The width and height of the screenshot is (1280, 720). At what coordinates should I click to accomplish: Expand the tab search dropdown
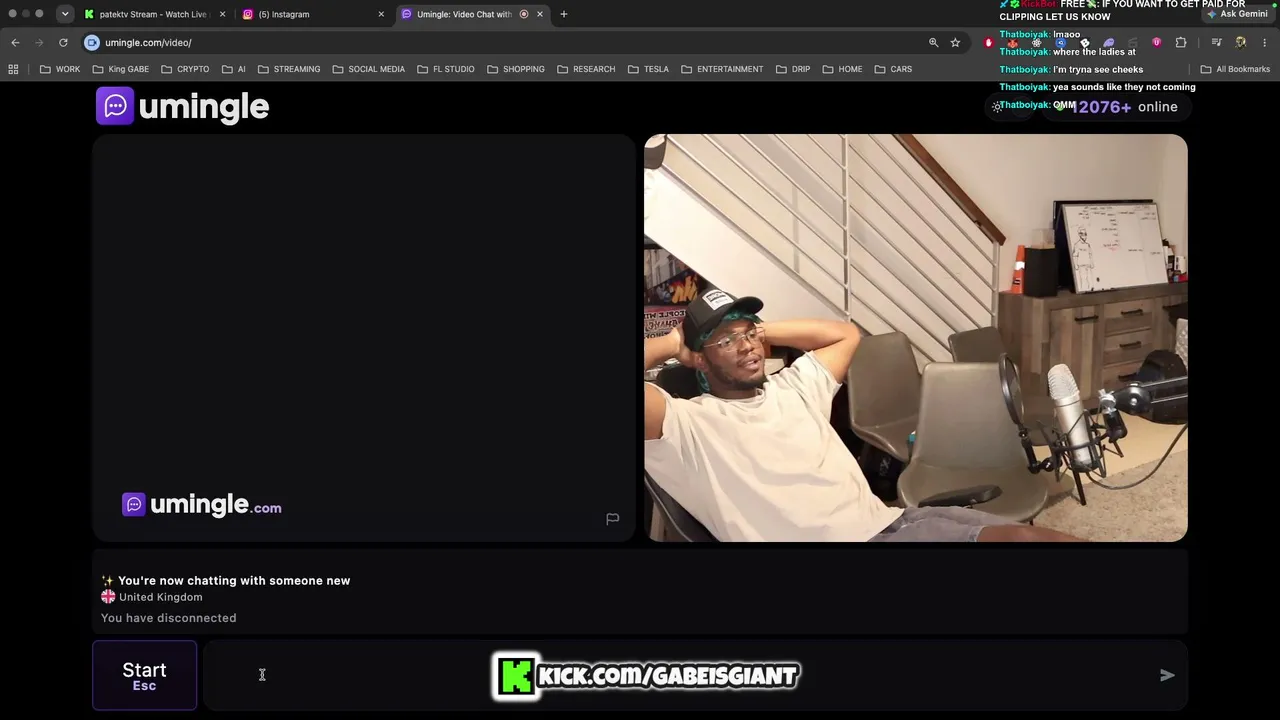point(65,14)
